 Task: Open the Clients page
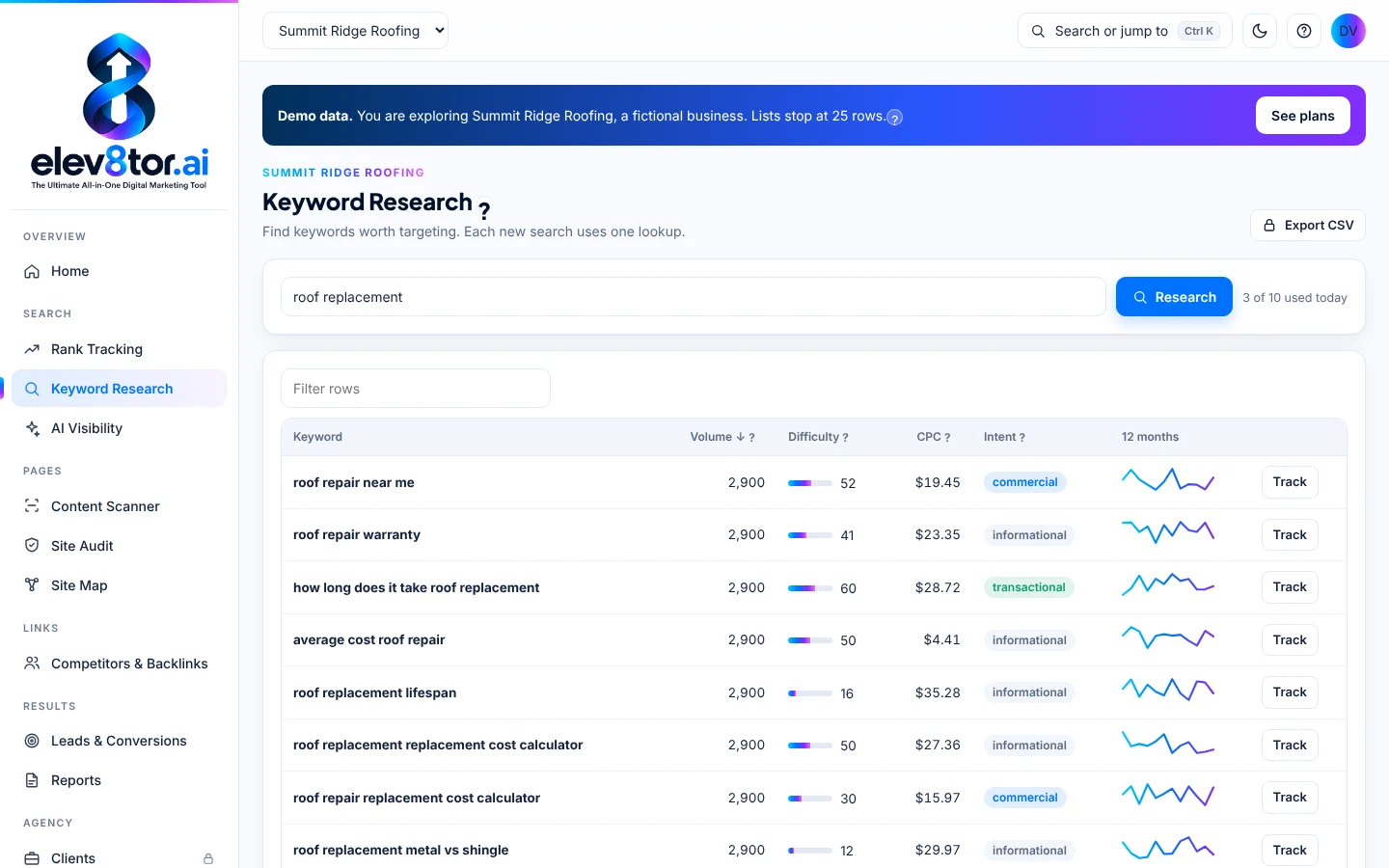(119, 858)
